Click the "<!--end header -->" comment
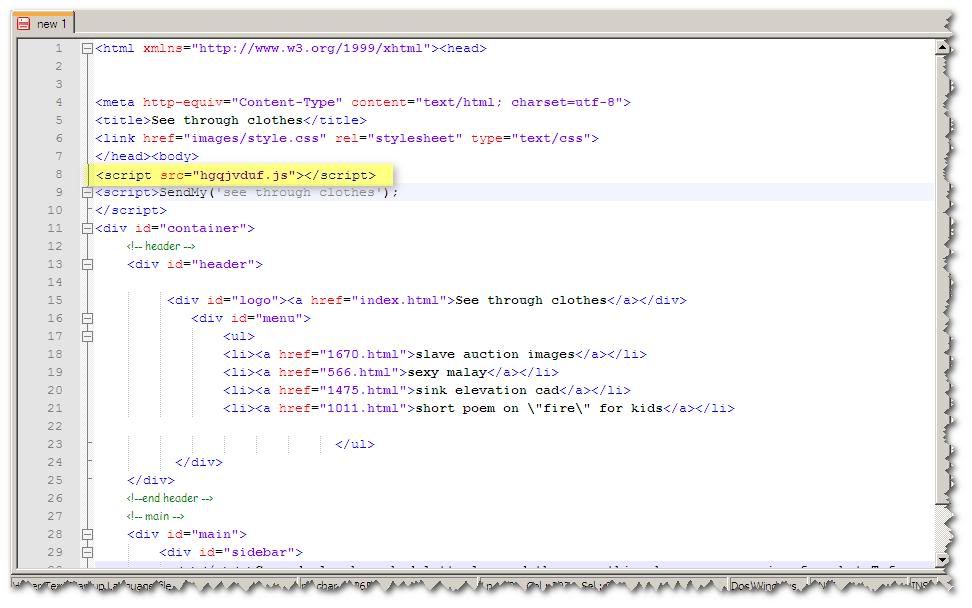 point(170,498)
